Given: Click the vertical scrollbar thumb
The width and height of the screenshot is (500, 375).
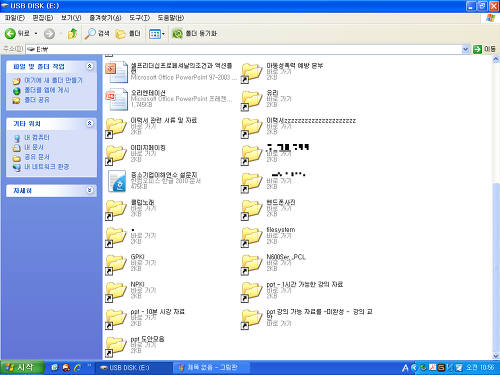Looking at the screenshot, I should coord(496,267).
